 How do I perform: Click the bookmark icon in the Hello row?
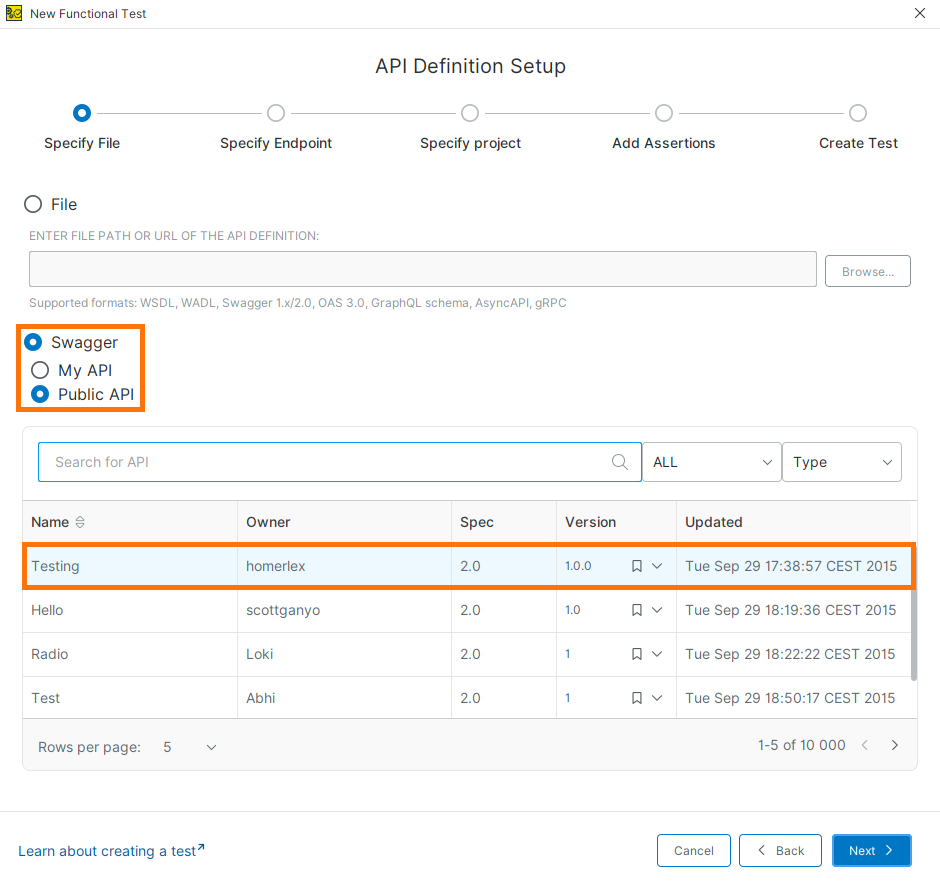(x=637, y=610)
